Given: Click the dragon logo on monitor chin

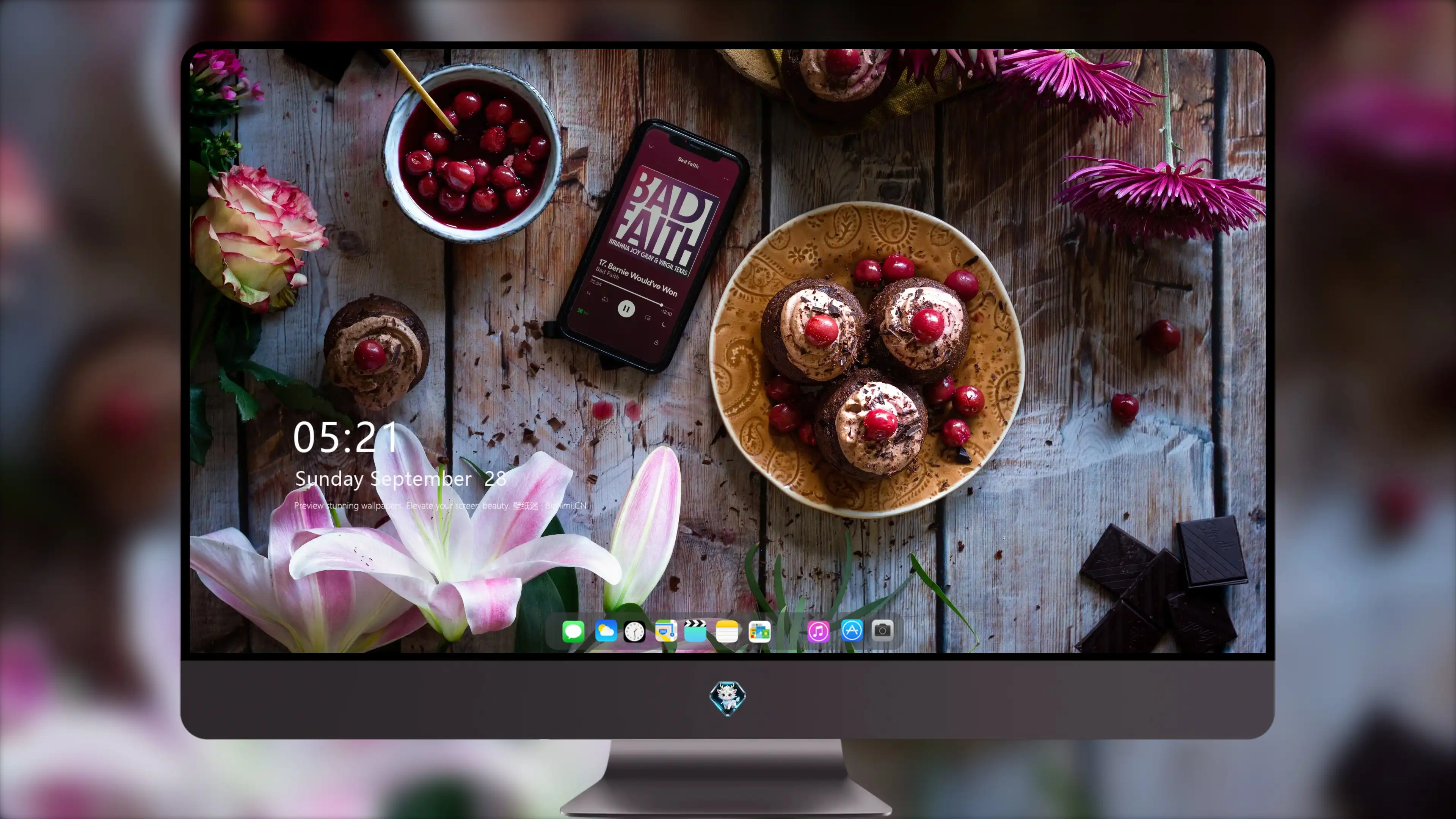Looking at the screenshot, I should tap(728, 698).
